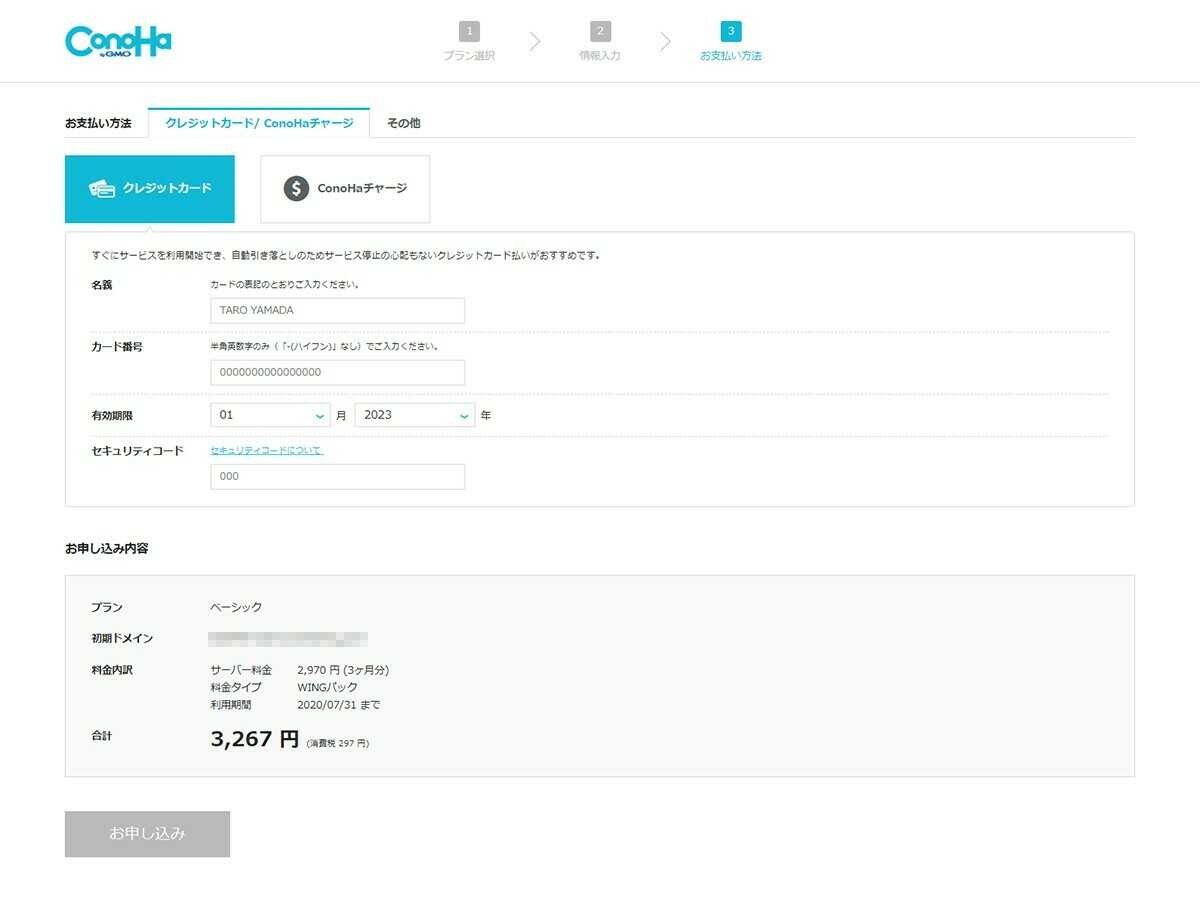This screenshot has height=900, width=1200.
Task: Click the お申し込み button
Action: click(x=147, y=833)
